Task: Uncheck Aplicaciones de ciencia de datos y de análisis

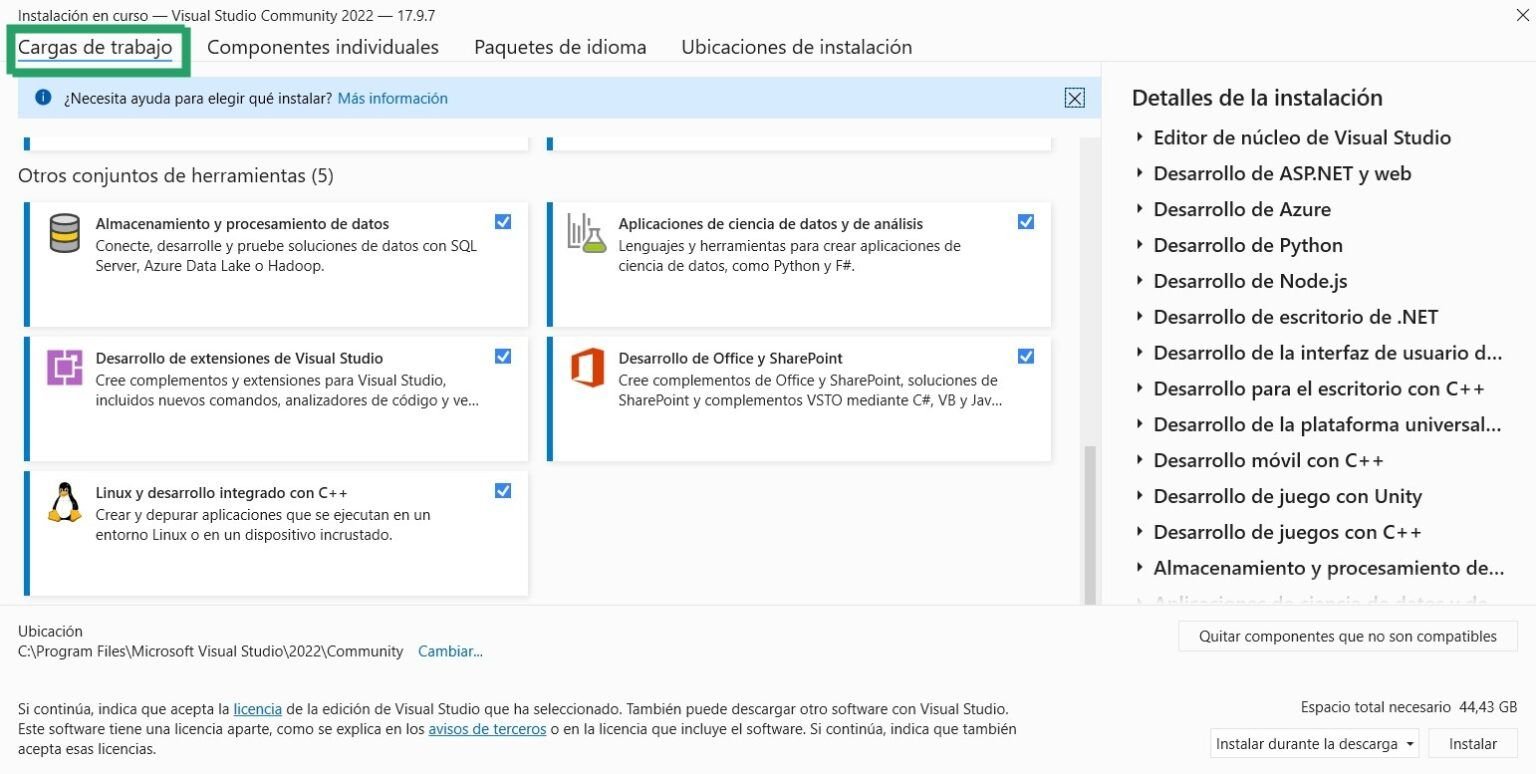Action: (x=1025, y=221)
